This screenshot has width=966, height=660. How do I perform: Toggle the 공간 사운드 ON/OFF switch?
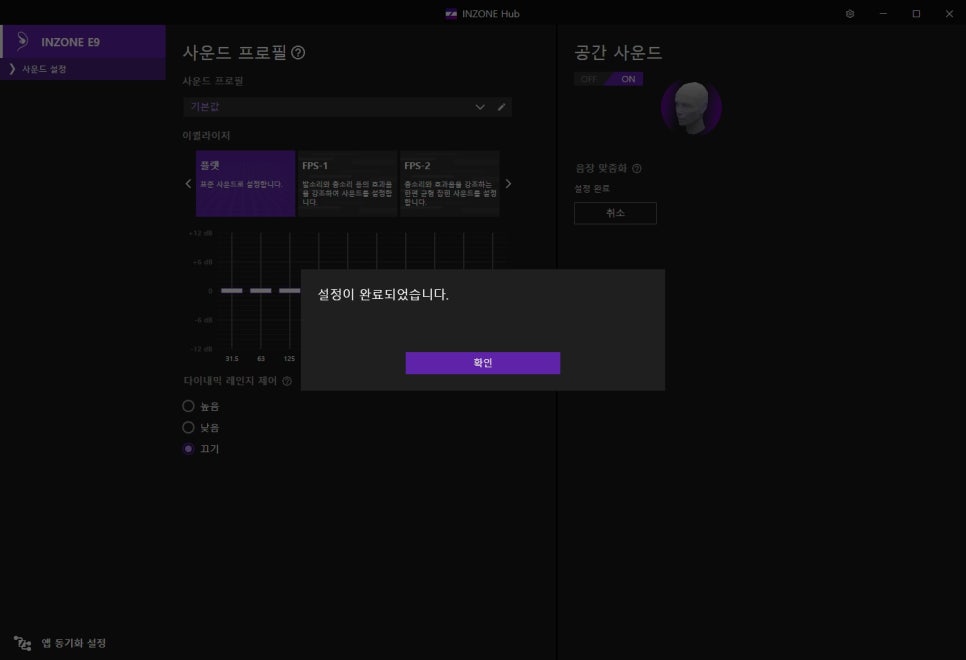point(608,79)
